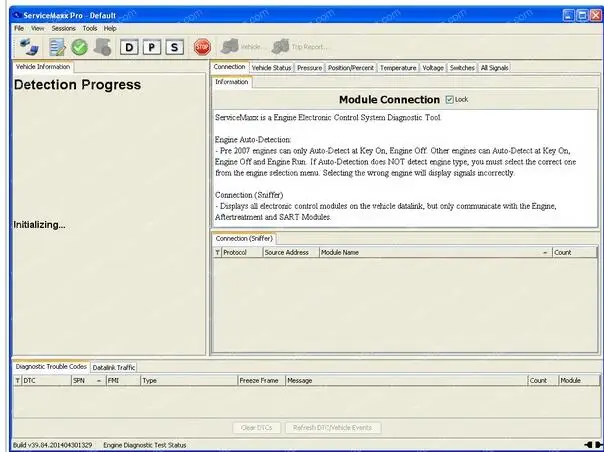Sort by Message column header

pos(406,380)
